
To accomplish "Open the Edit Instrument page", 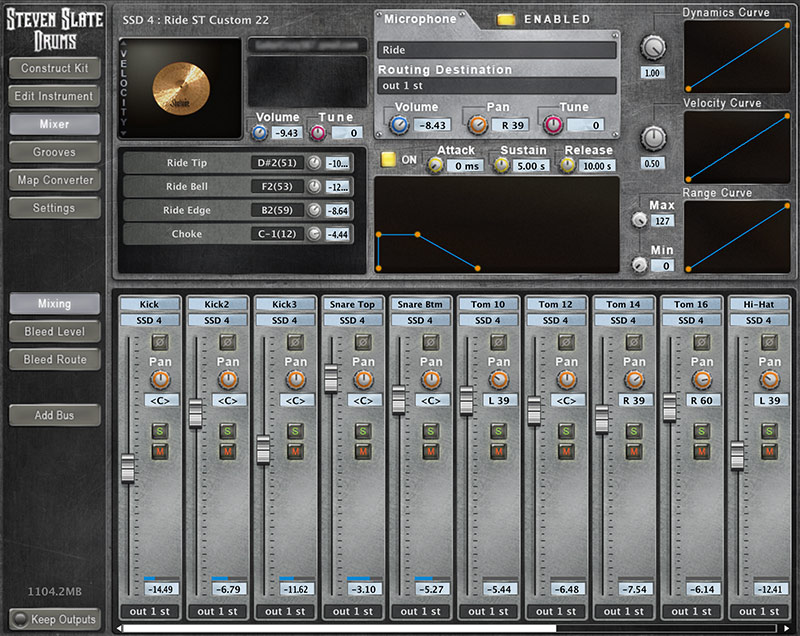I will point(55,96).
